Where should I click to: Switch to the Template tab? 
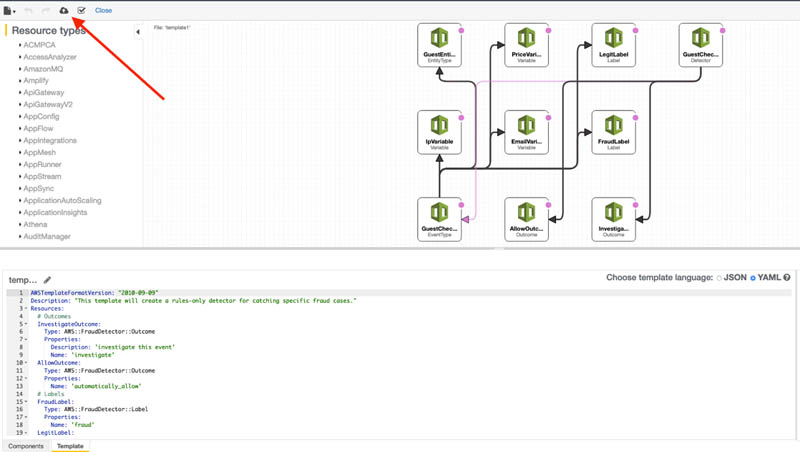(x=70, y=446)
